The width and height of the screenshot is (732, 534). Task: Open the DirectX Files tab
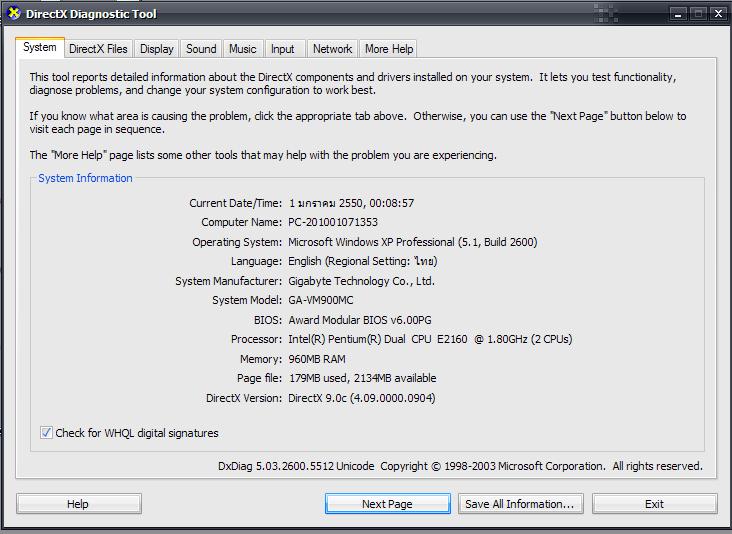click(x=98, y=49)
